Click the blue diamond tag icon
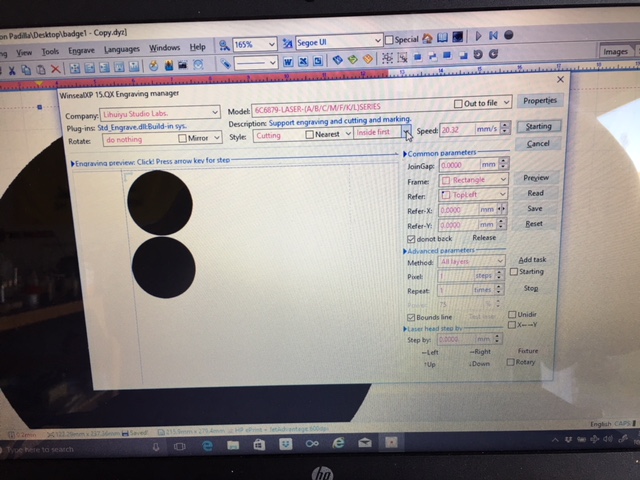The image size is (640, 480). click(x=337, y=60)
